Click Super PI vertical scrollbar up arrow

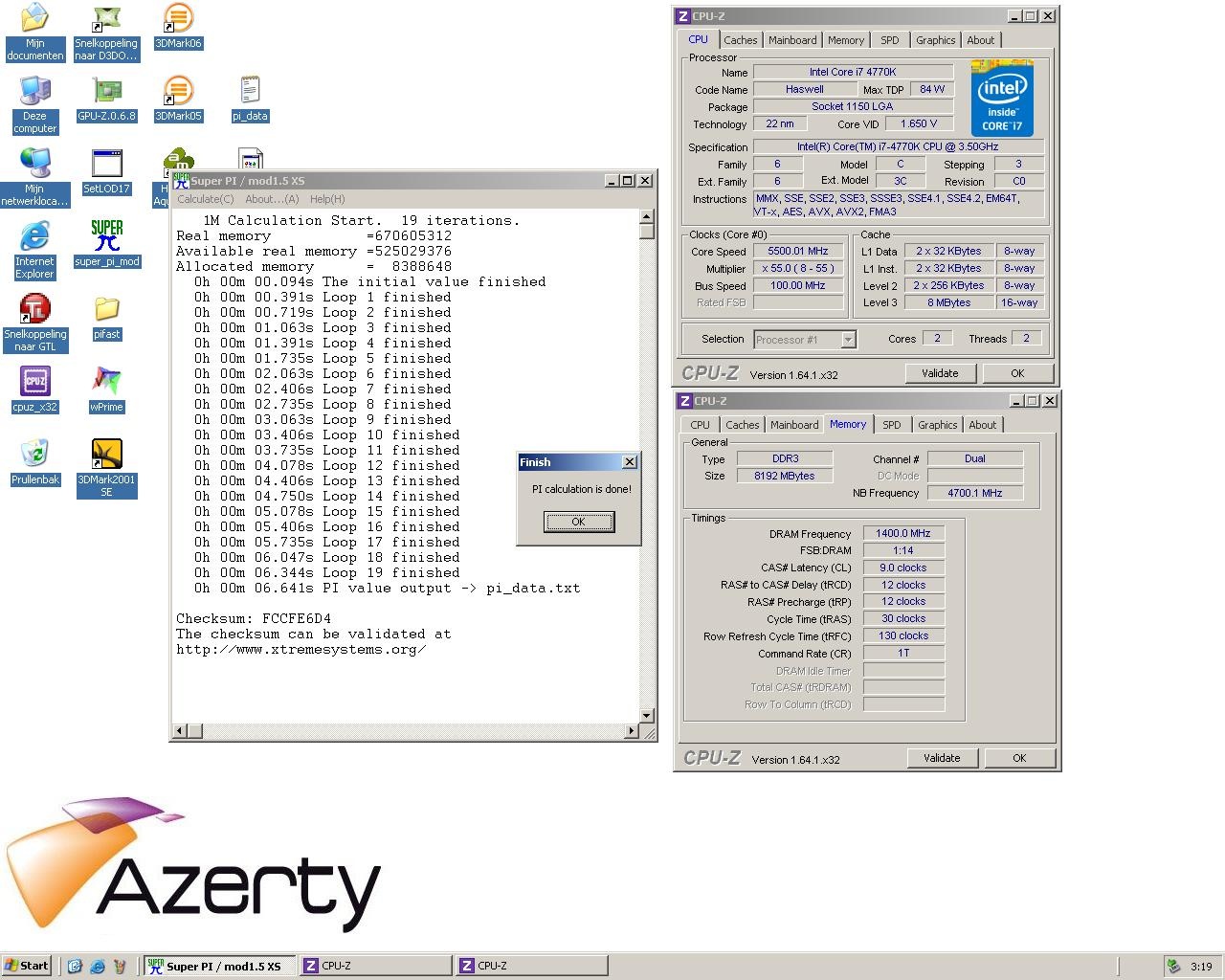647,217
